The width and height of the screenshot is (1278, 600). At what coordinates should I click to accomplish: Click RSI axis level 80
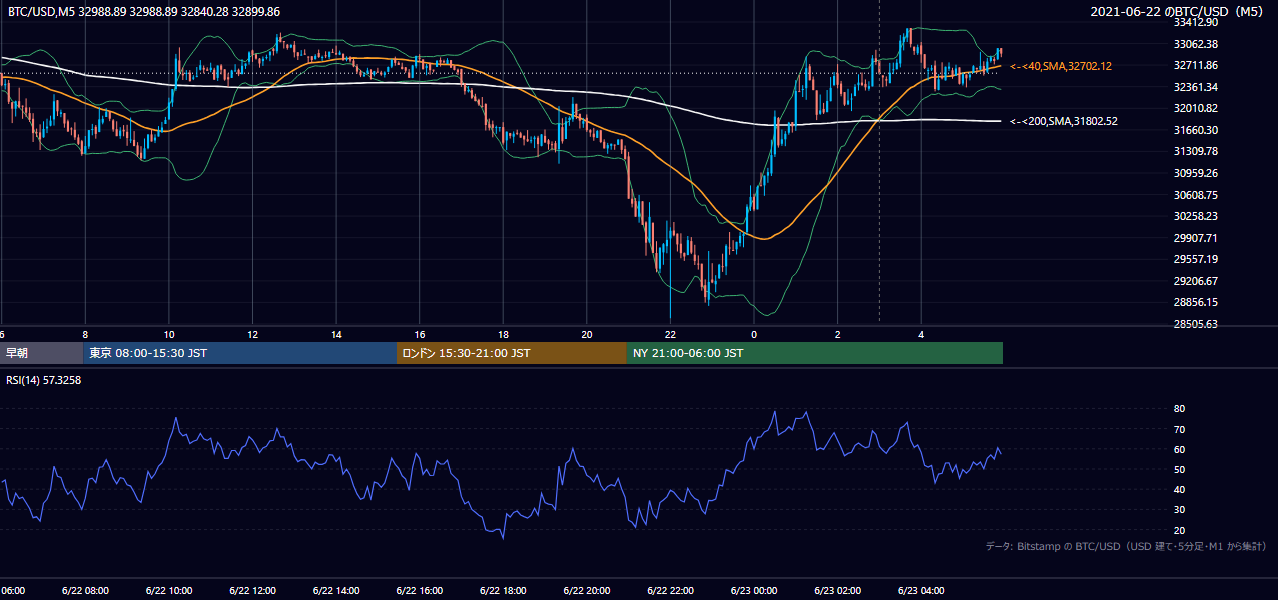1179,409
